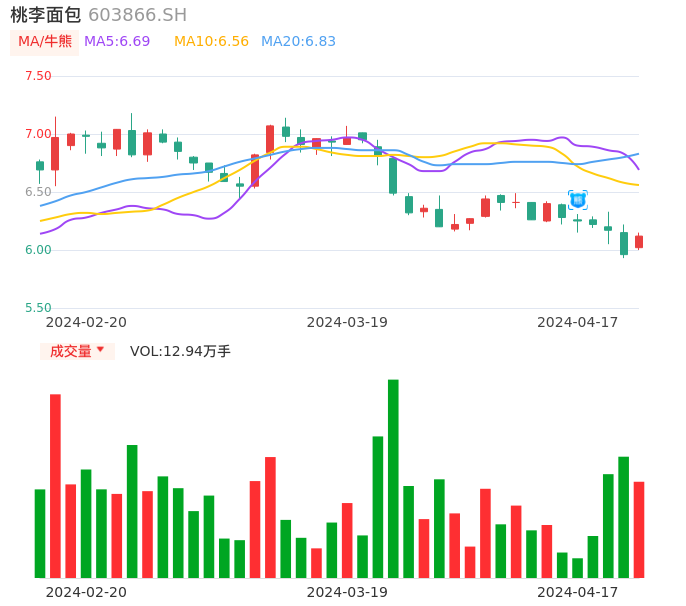Image resolution: width=686 pixels, height=606 pixels.
Task: Click the first green candlestick on the left
Action: (x=40, y=166)
